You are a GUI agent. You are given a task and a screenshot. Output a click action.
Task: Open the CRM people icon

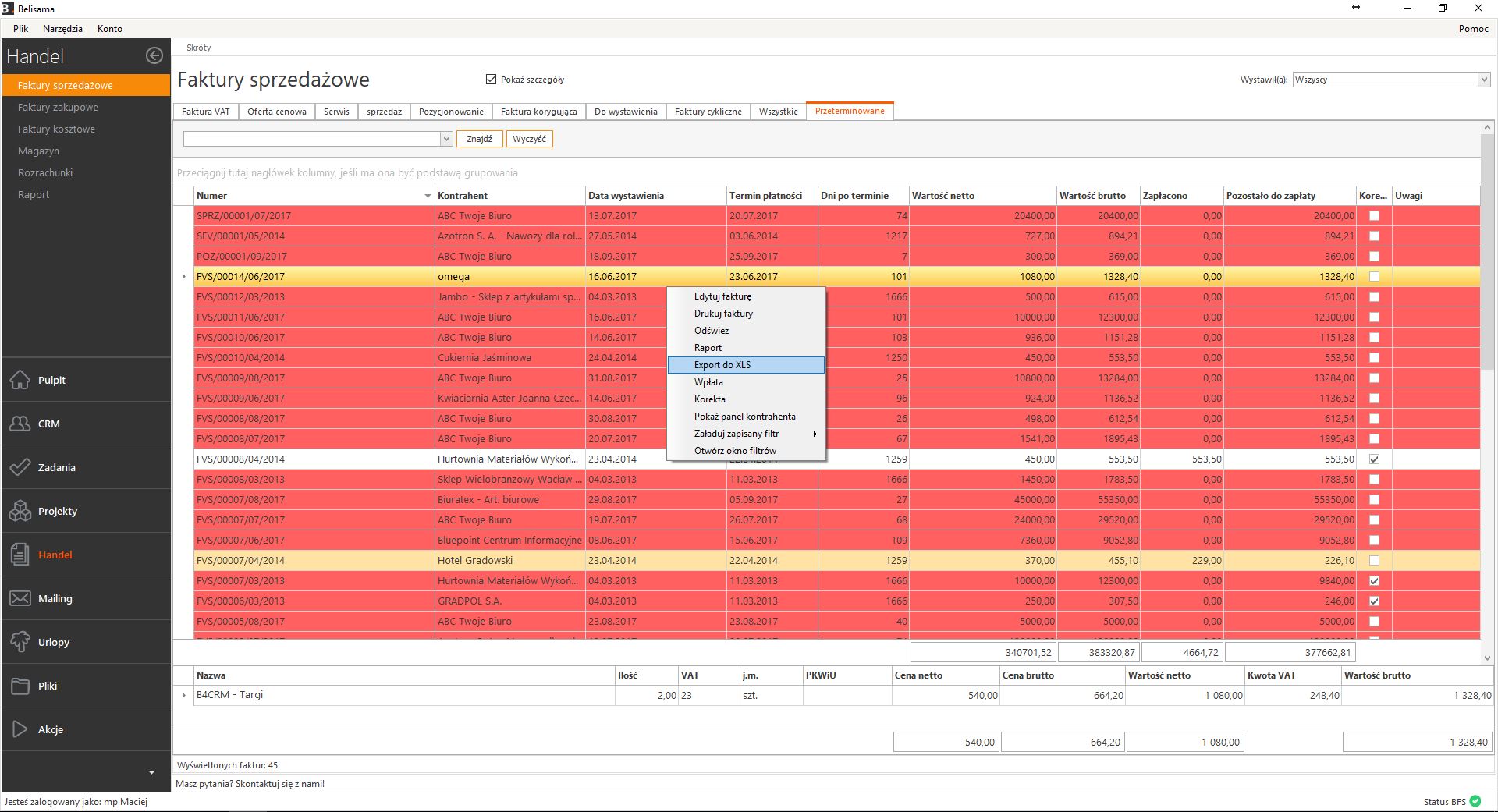20,424
